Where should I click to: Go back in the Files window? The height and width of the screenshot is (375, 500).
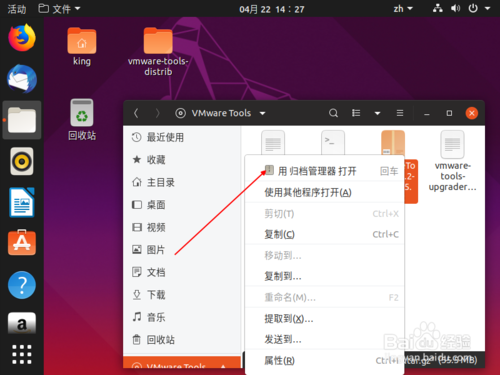pos(136,113)
